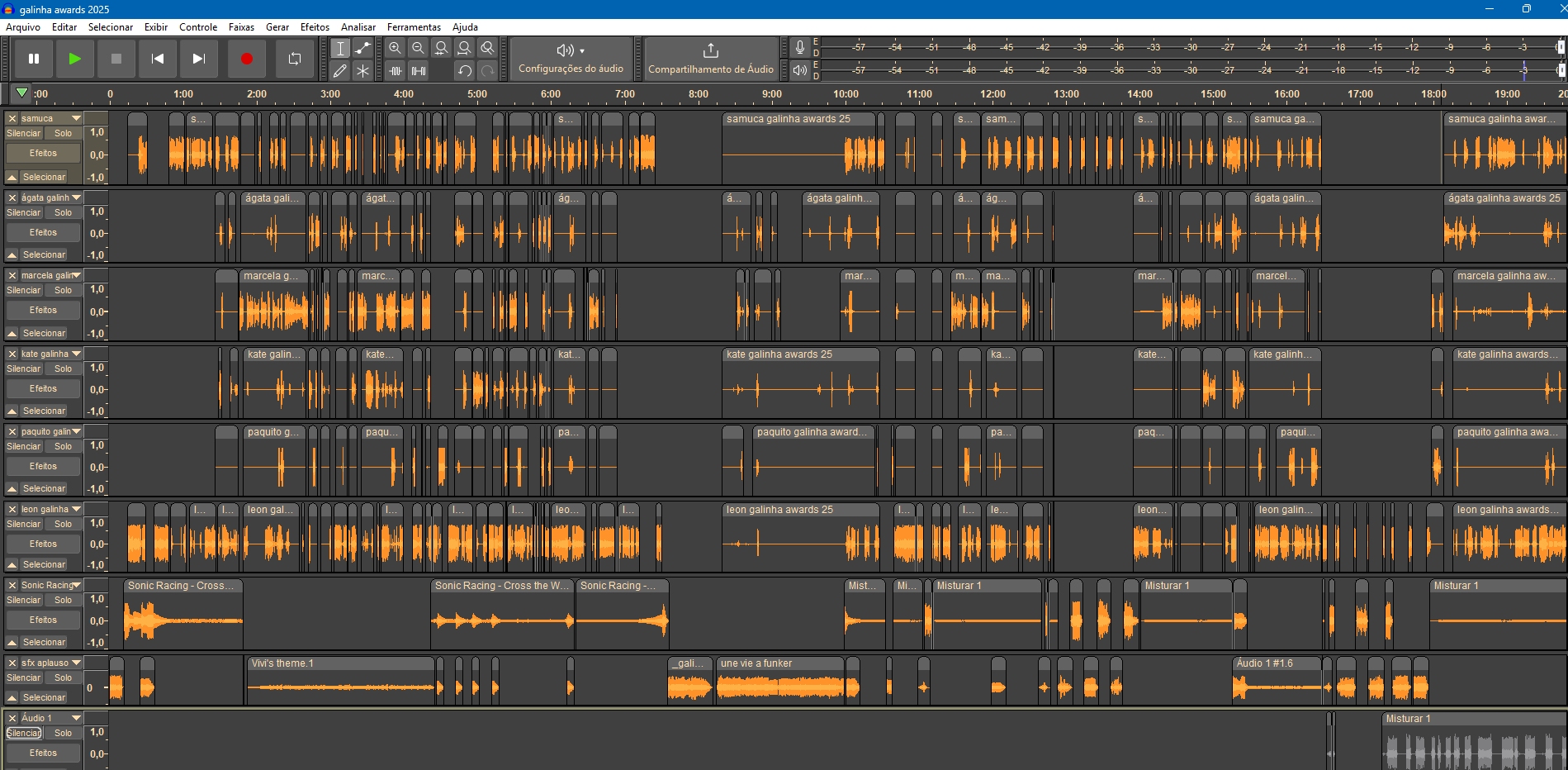
Task: Toggle Silenciar on the leon galinha track
Action: click(24, 524)
